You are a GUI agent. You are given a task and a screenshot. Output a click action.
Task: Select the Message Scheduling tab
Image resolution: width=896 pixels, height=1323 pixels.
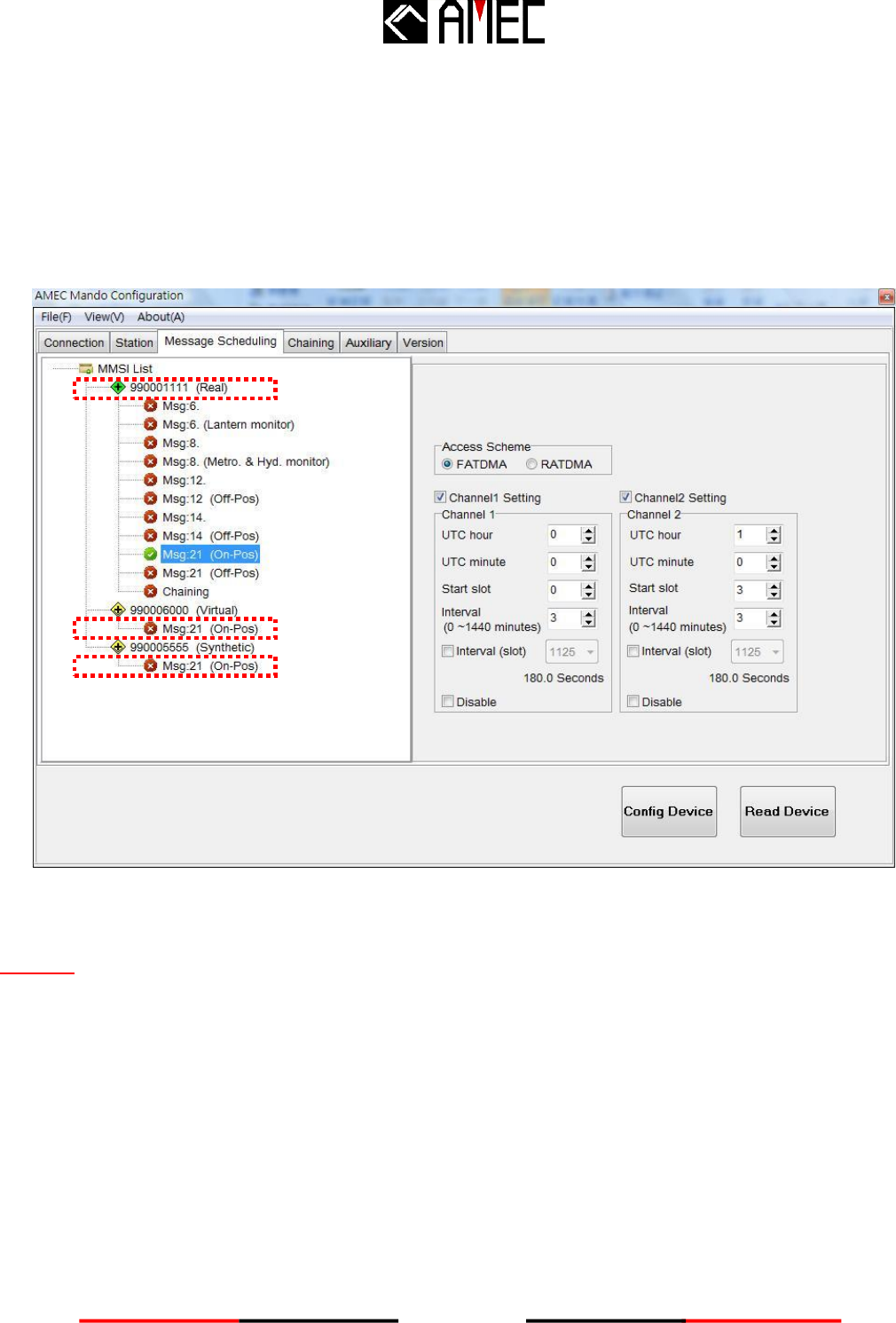[x=220, y=341]
